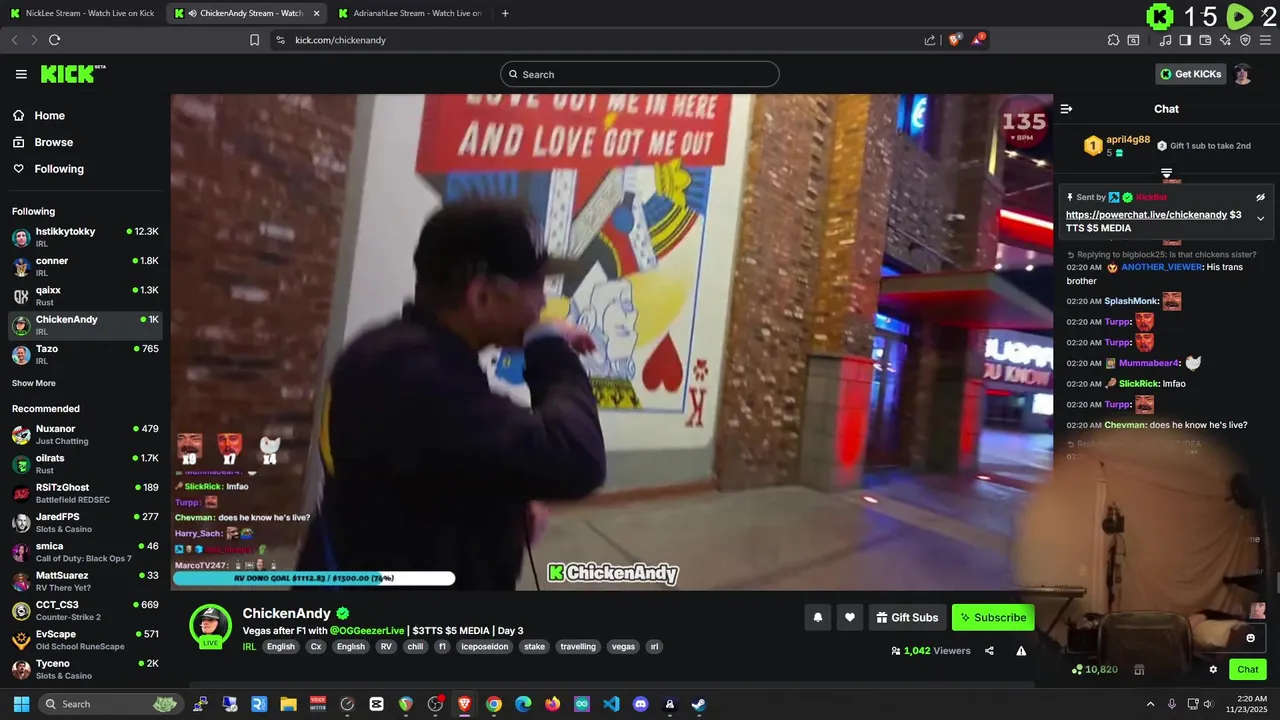Open browser main menu

pos(1265,40)
